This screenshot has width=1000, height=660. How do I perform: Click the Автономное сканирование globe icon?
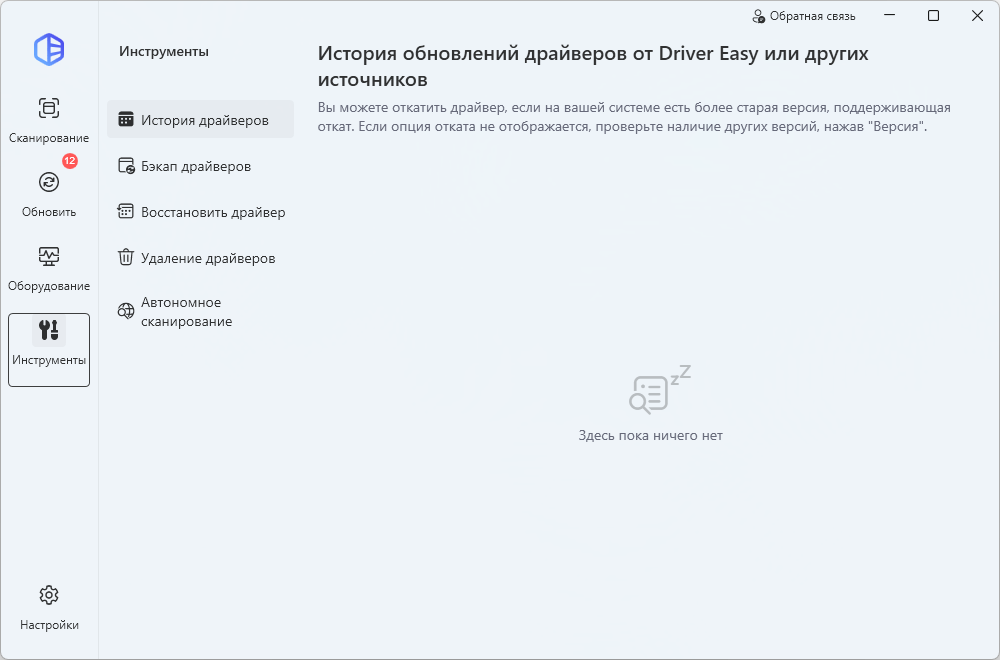tap(126, 311)
